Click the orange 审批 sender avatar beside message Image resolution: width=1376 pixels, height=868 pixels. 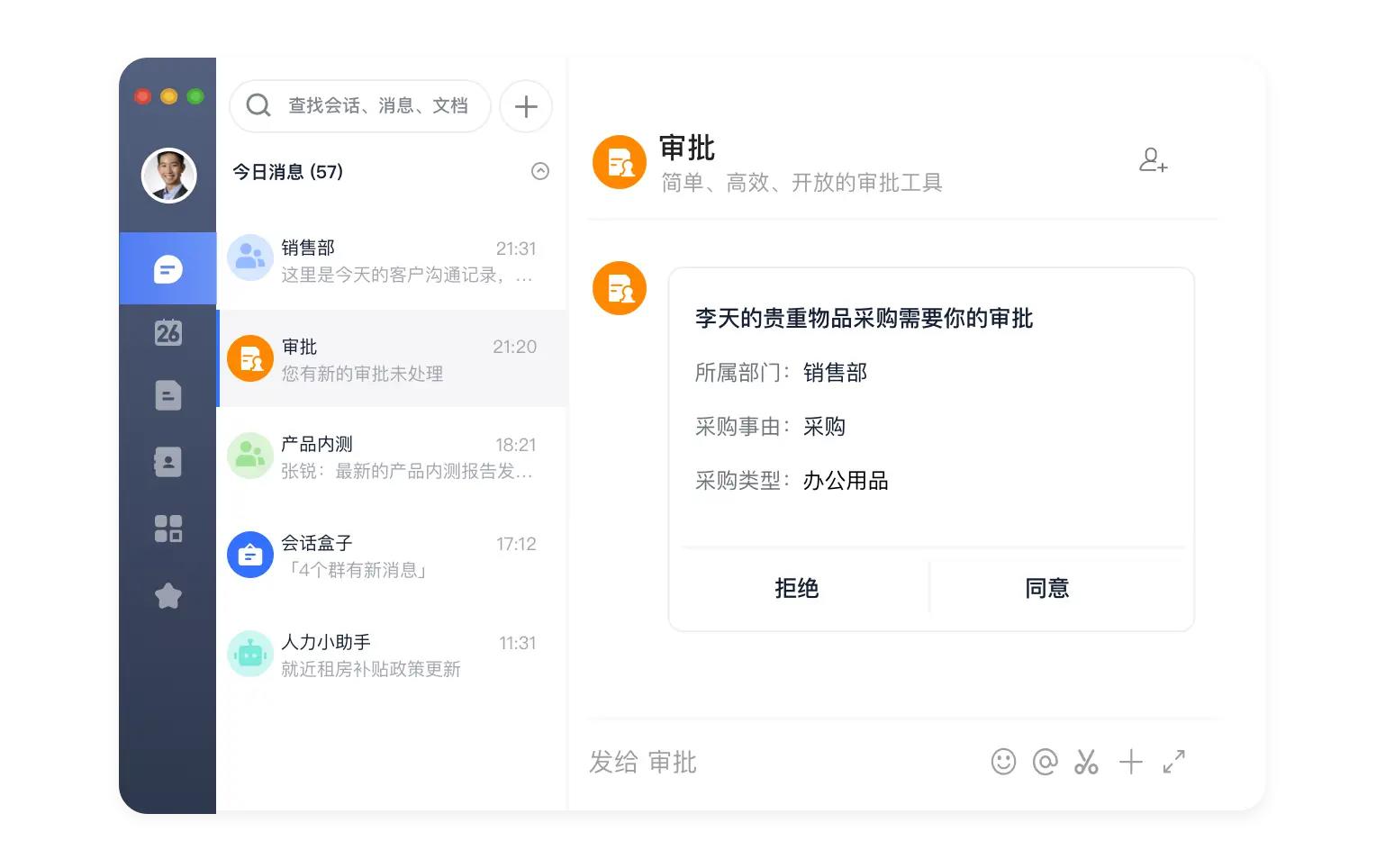(620, 288)
